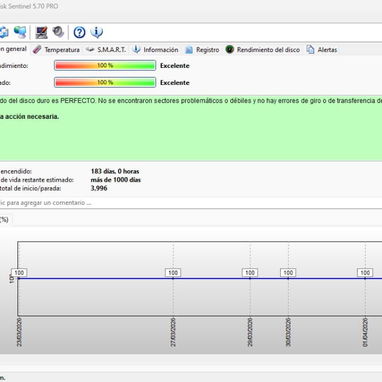
Task: Click the 'PERFECTO' disk status sentence
Action: coord(191,101)
